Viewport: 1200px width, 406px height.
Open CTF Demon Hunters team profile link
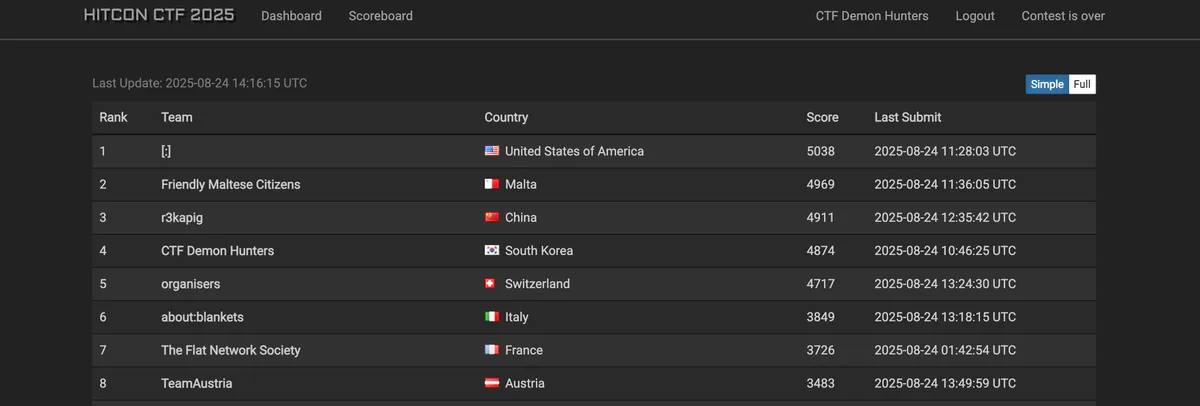871,15
